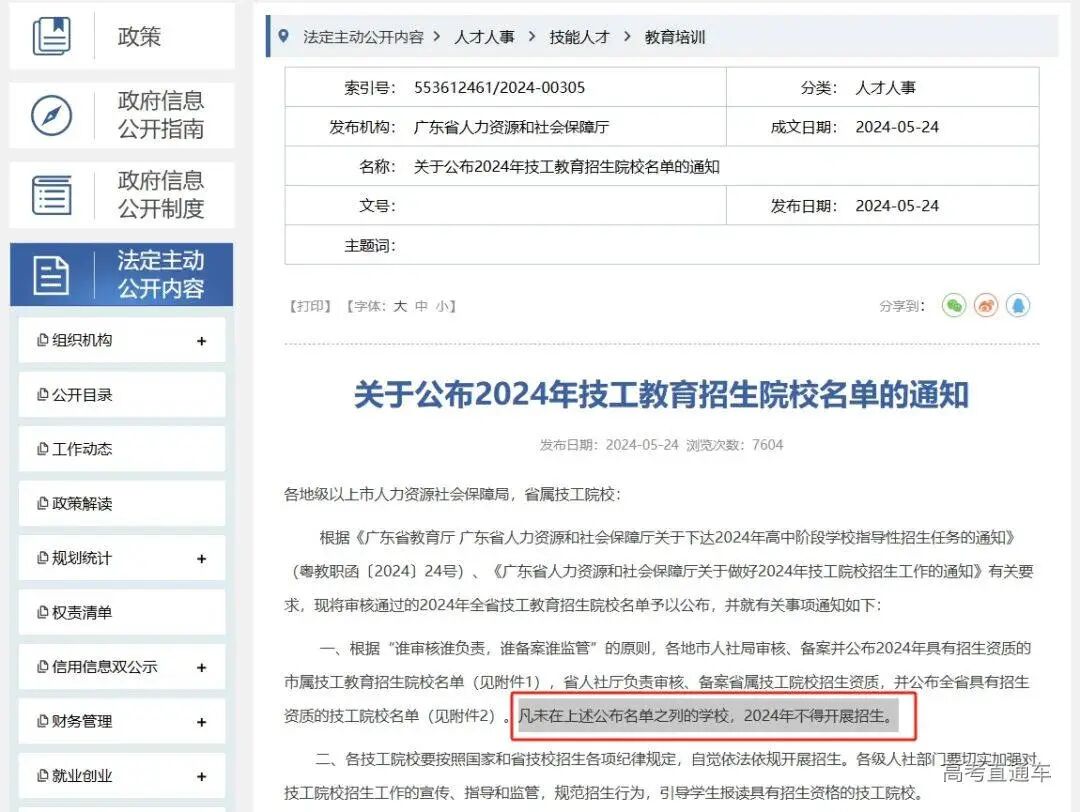Share the article via Weibo
Screen dimensions: 1080x812
pyautogui.click(x=985, y=305)
